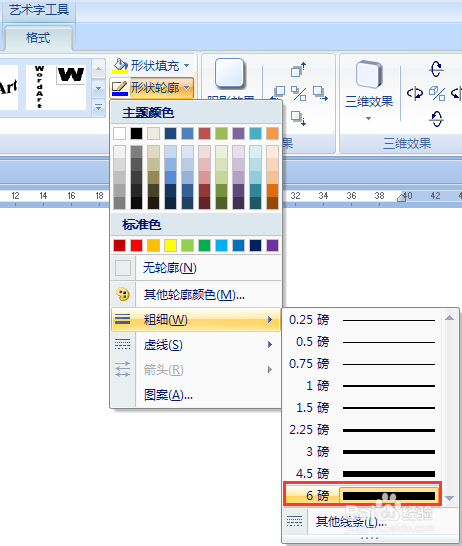Choose the light blue standard color

221,245
